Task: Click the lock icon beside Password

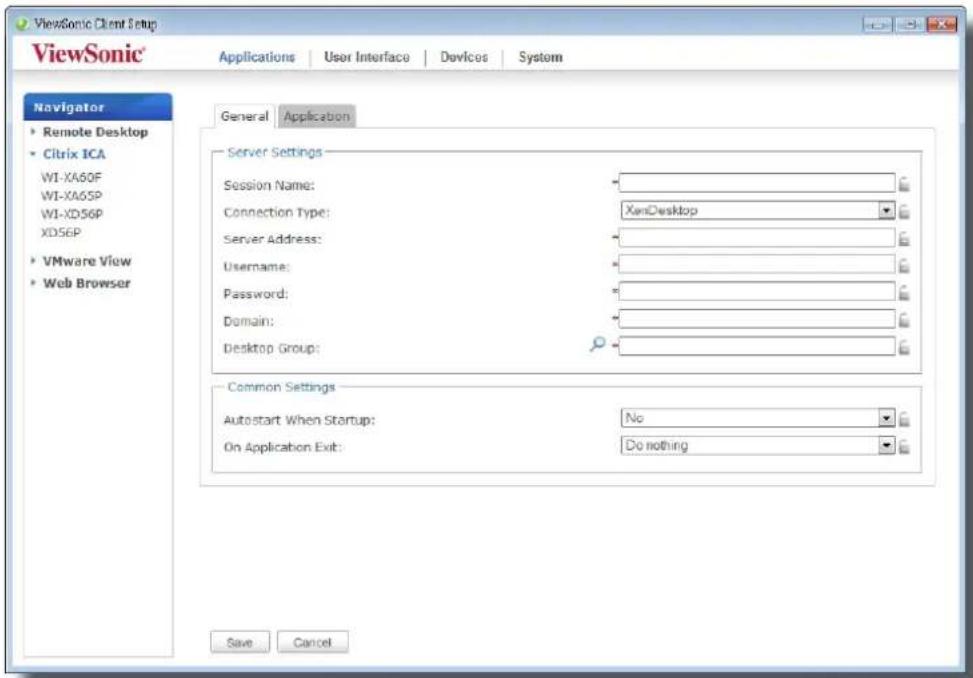Action: (x=904, y=293)
